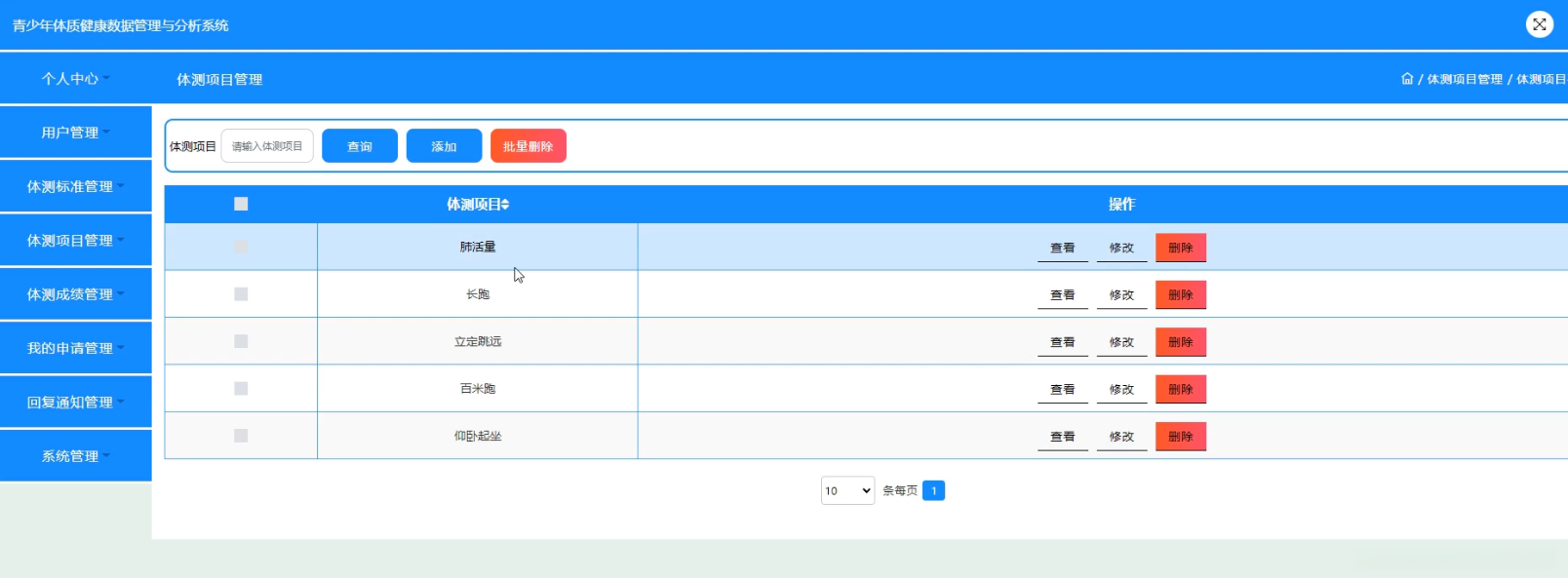View the 立定跳远 row with 查看
1568x578 pixels.
tap(1063, 342)
